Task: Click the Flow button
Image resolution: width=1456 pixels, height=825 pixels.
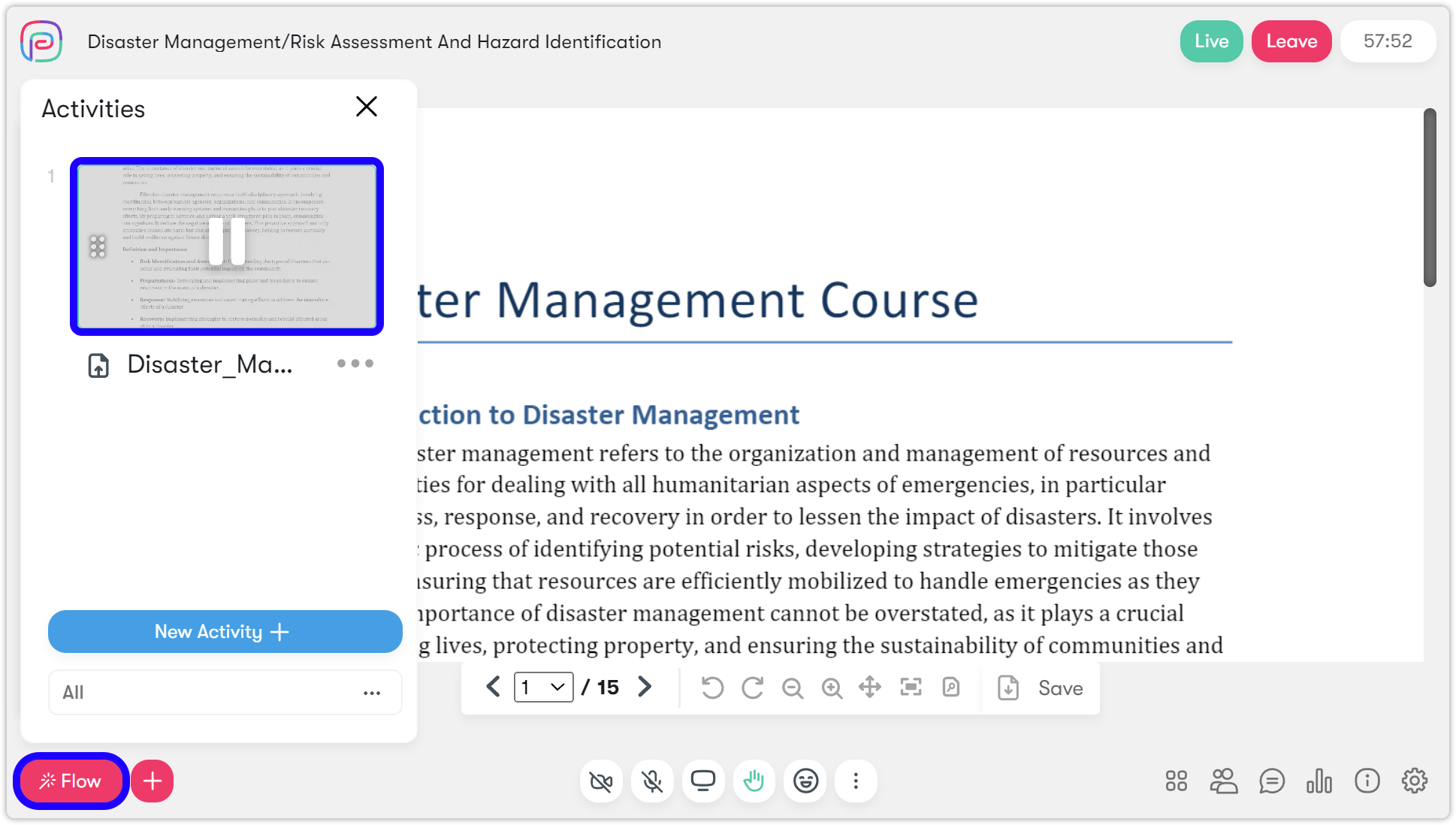Action: [71, 781]
